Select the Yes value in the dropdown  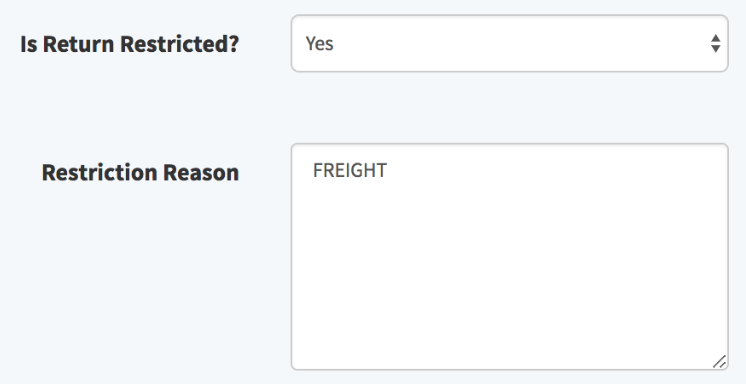click(319, 43)
